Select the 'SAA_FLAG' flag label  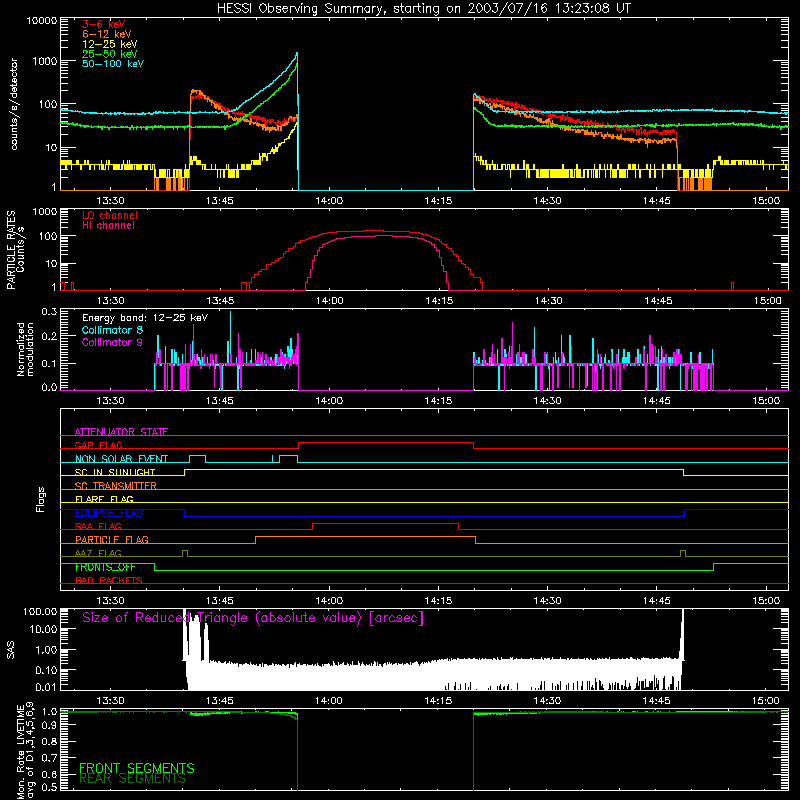click(98, 526)
